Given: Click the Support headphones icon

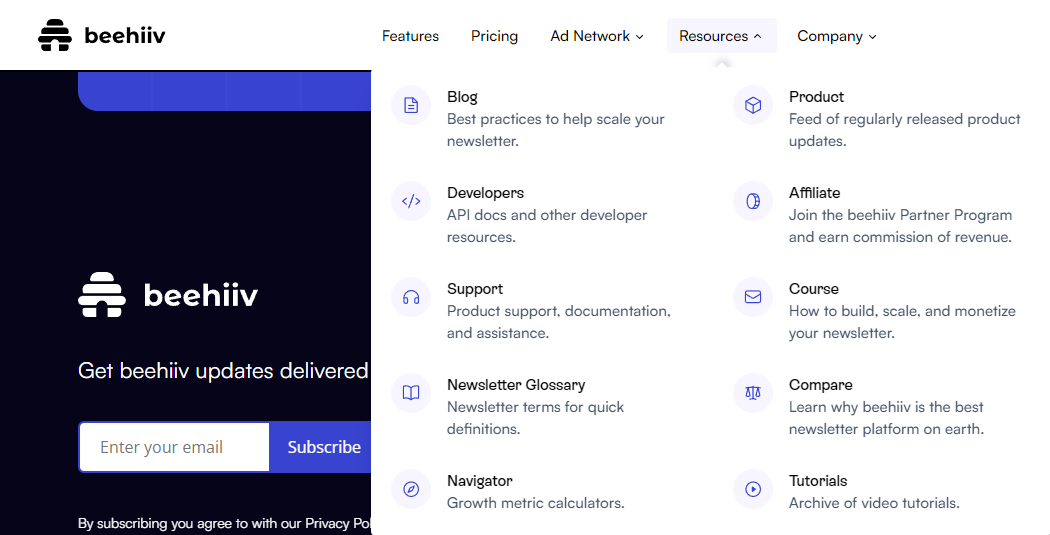Looking at the screenshot, I should [411, 297].
